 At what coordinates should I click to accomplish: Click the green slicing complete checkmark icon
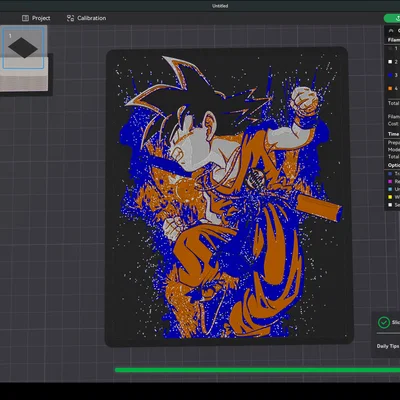[384, 322]
